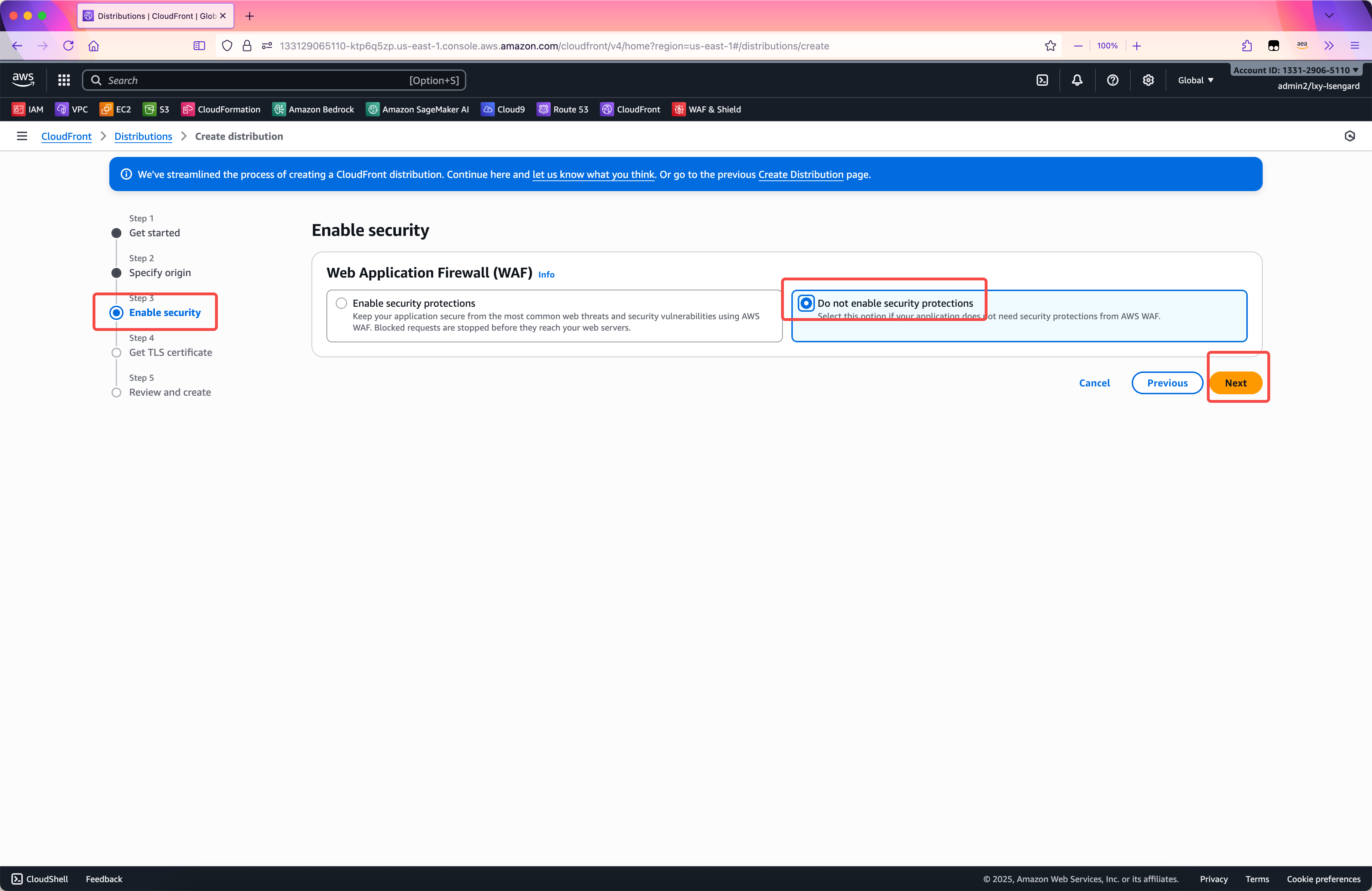Open the help question mark icon
The image size is (1372, 891).
[x=1112, y=80]
